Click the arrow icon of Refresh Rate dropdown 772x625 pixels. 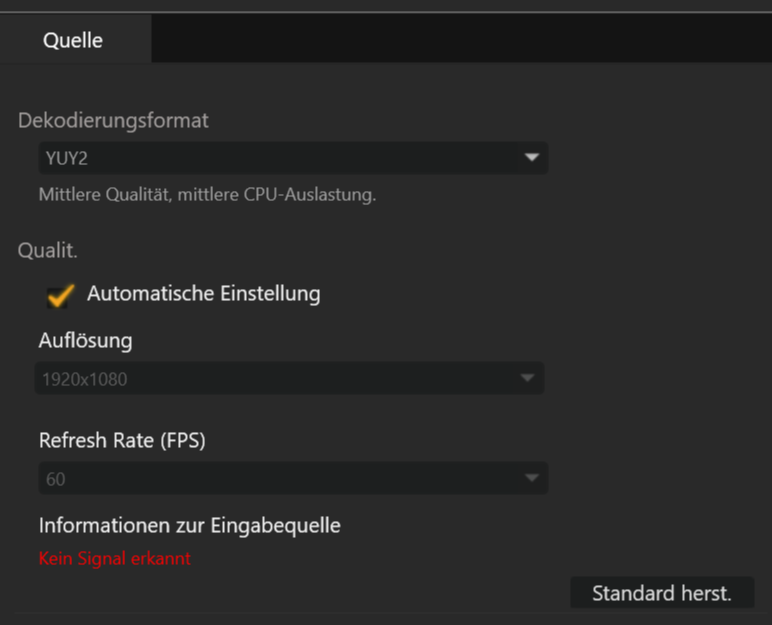(x=532, y=479)
